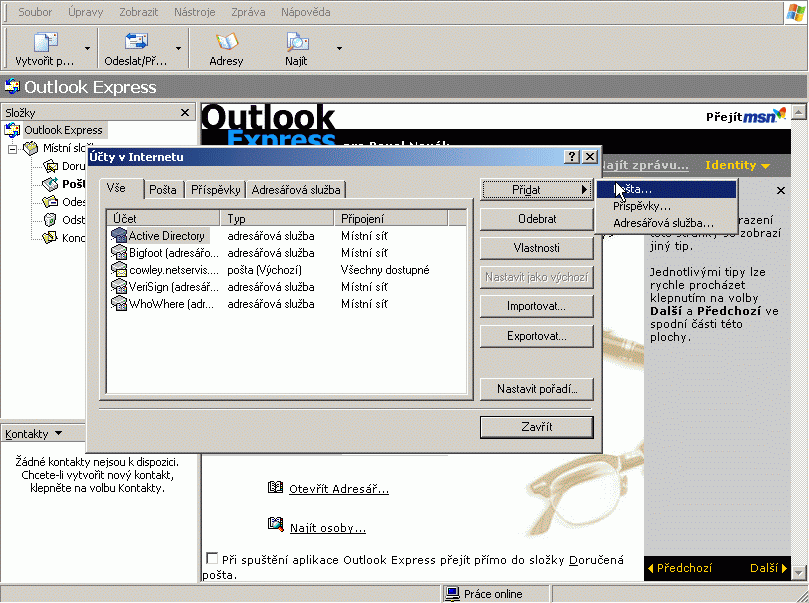Image resolution: width=809 pixels, height=603 pixels.
Task: Open the Zobrazit menu
Action: (139, 12)
